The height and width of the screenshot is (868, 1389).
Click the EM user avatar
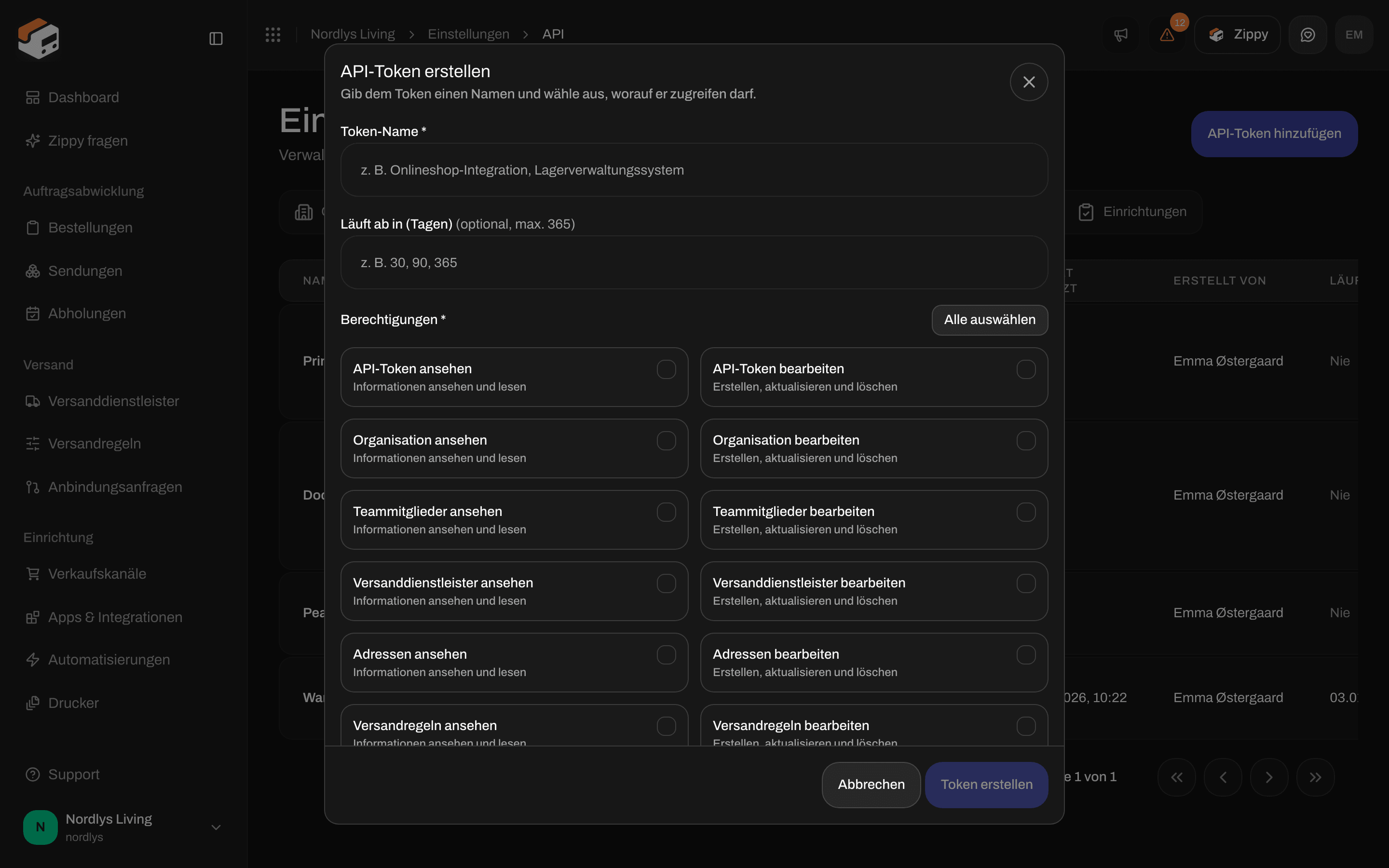(1354, 35)
